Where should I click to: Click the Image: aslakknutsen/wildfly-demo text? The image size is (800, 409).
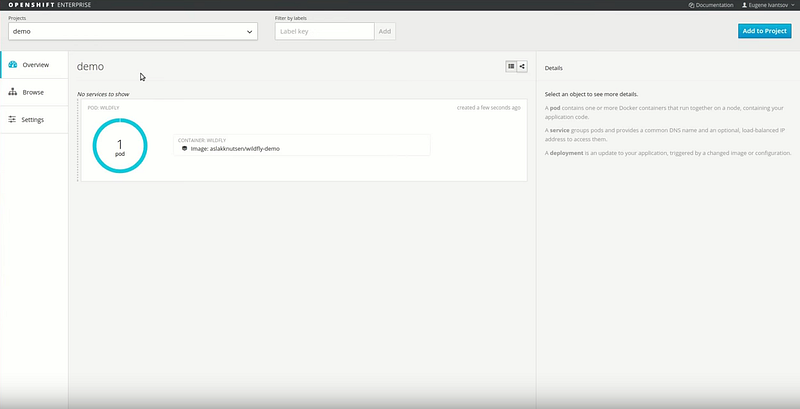[235, 149]
